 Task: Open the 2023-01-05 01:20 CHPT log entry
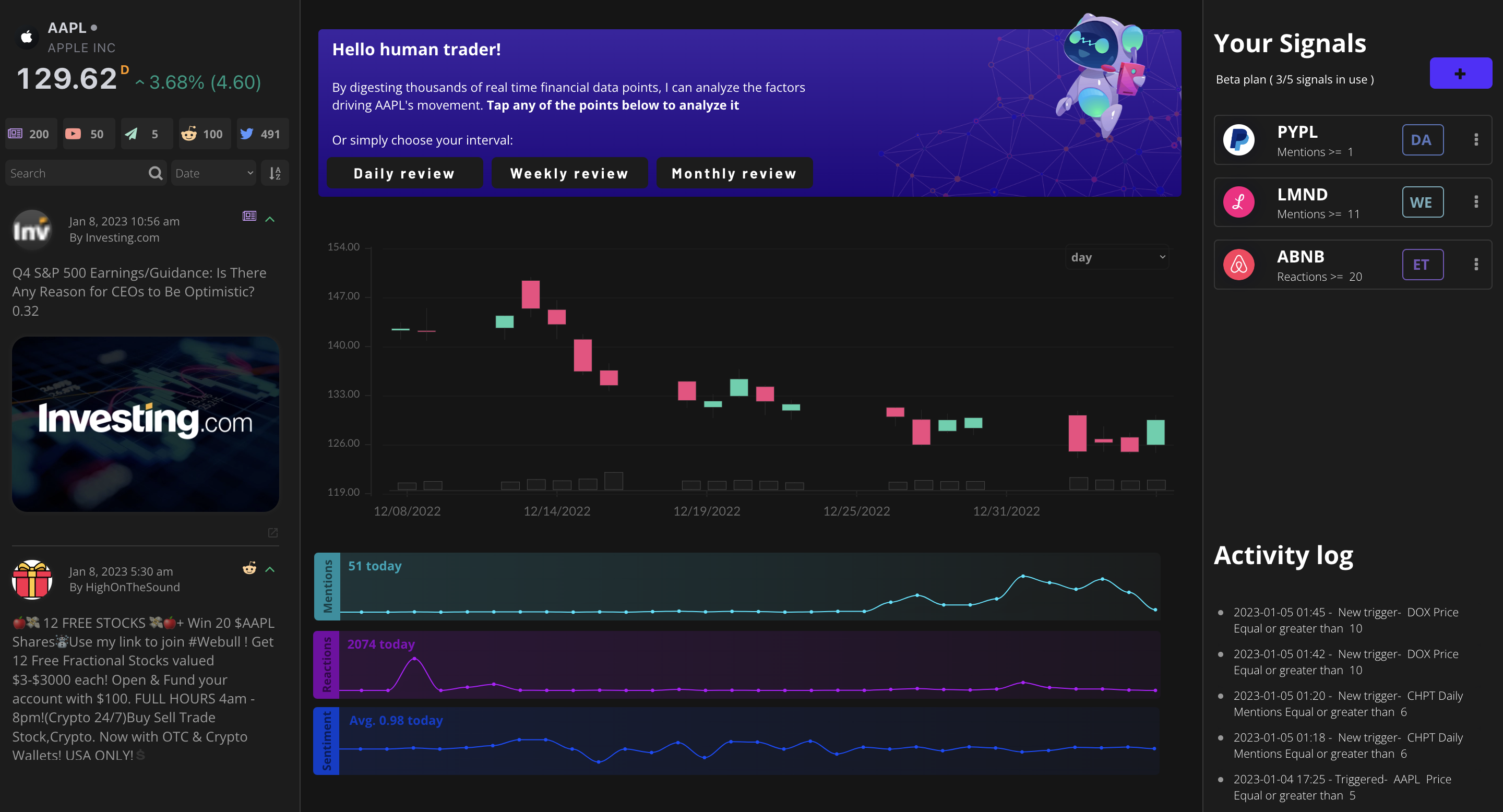[1348, 704]
